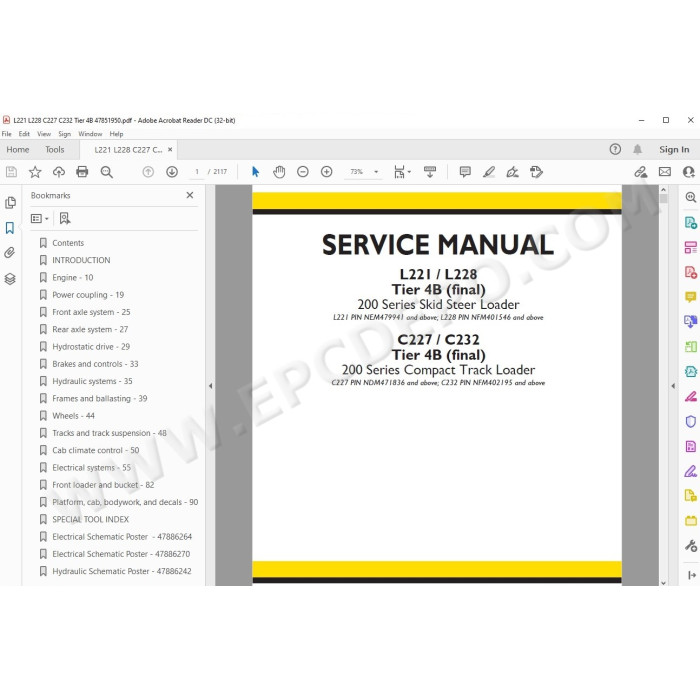
Task: Add a sticky note comment
Action: click(465, 172)
